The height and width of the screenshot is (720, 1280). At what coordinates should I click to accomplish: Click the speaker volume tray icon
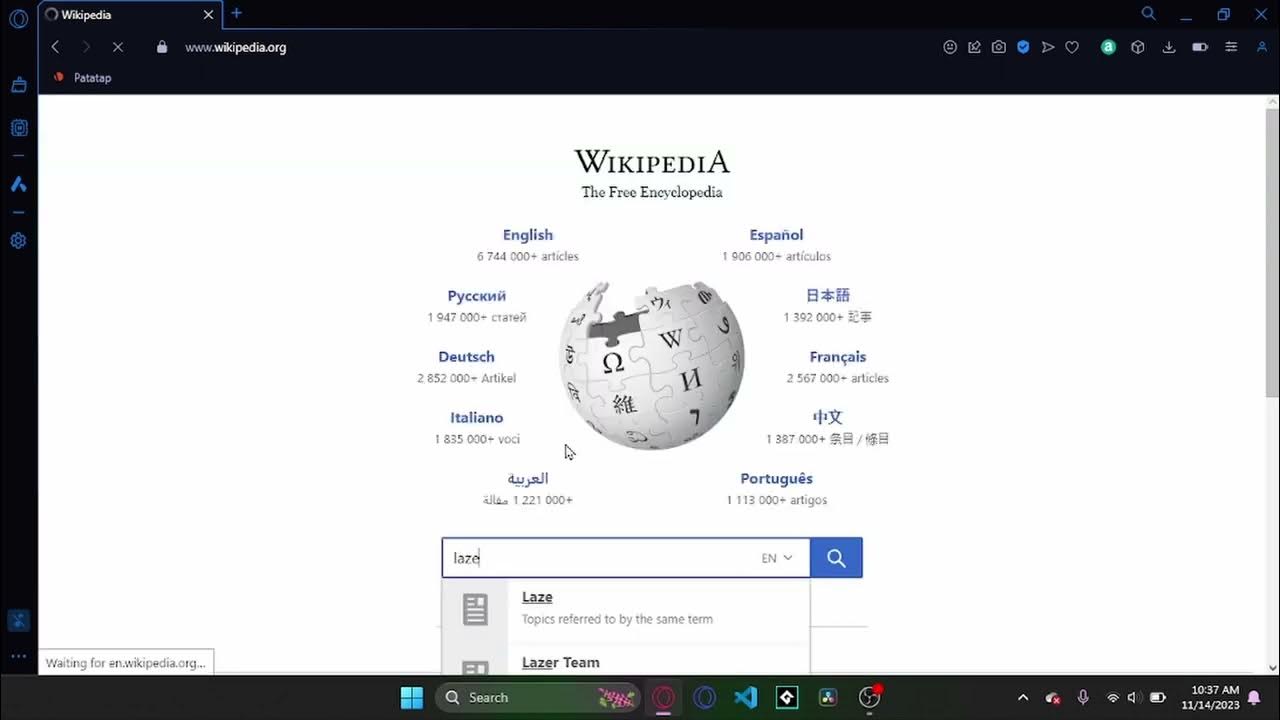pyautogui.click(x=1134, y=697)
